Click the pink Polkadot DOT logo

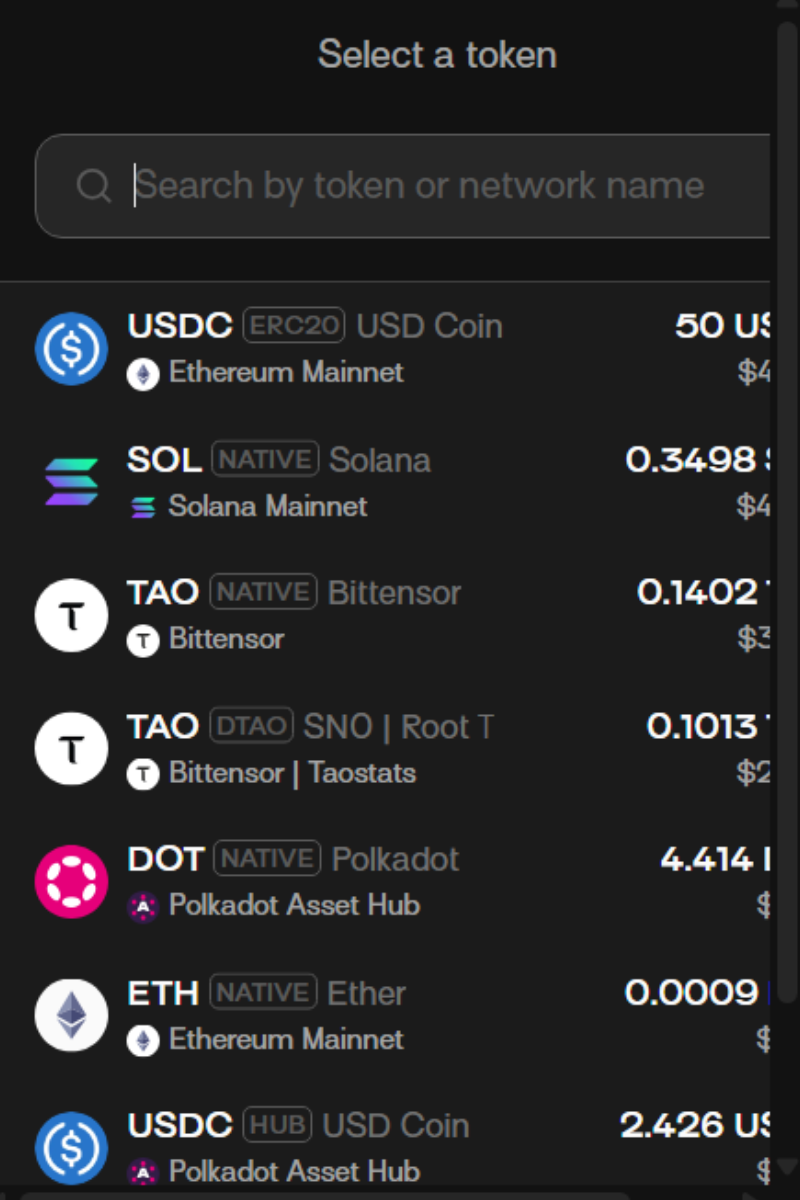[x=71, y=882]
